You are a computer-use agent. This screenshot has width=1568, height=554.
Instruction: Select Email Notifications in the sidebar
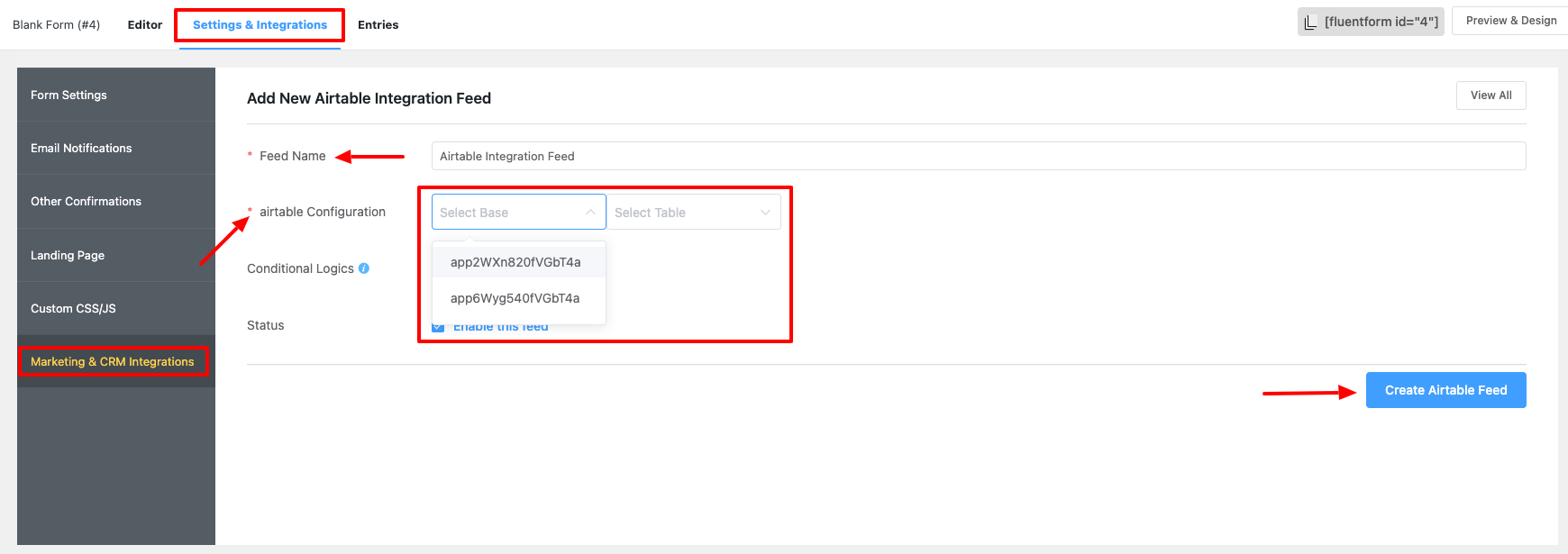point(81,148)
